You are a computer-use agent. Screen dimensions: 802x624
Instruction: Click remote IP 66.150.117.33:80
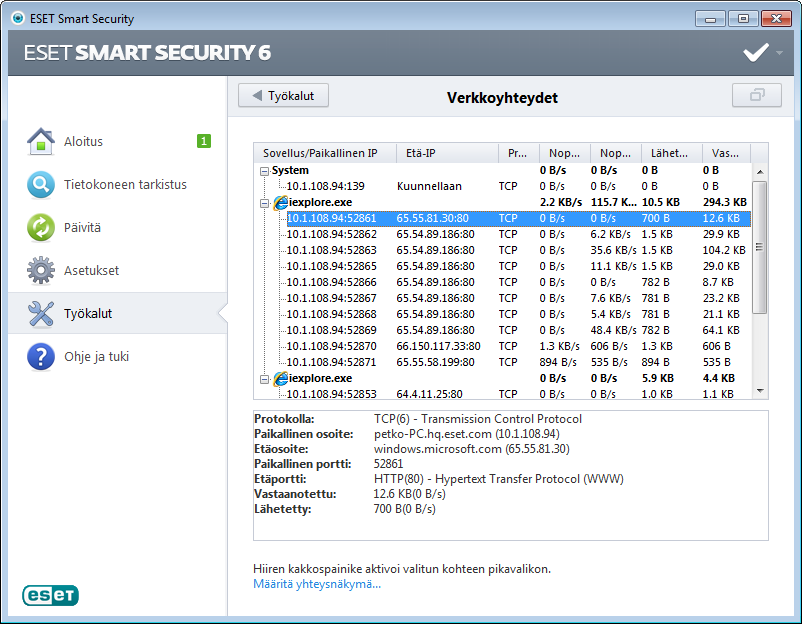tap(438, 346)
